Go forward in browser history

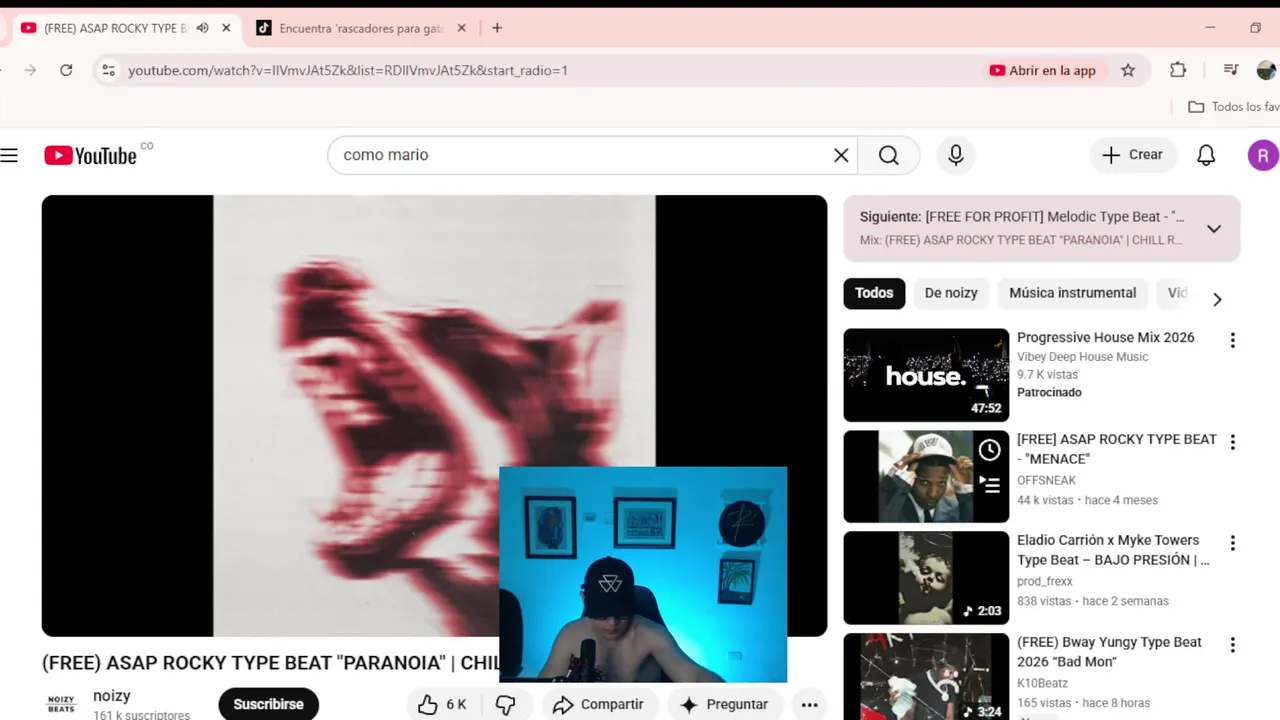(x=30, y=70)
